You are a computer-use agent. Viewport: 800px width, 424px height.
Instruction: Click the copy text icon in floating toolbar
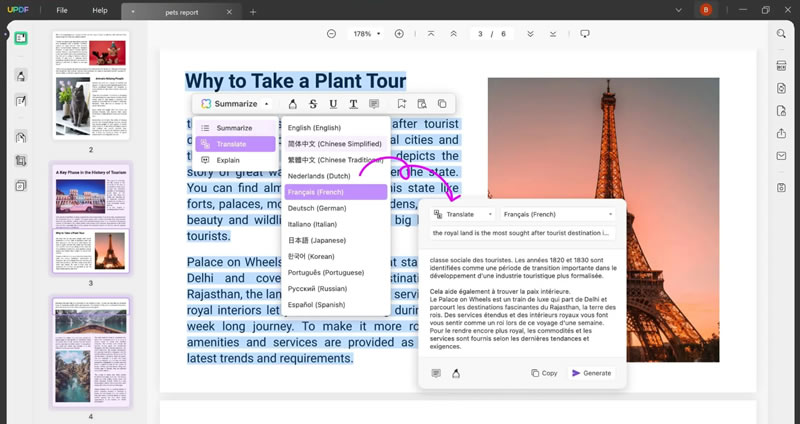pyautogui.click(x=442, y=104)
